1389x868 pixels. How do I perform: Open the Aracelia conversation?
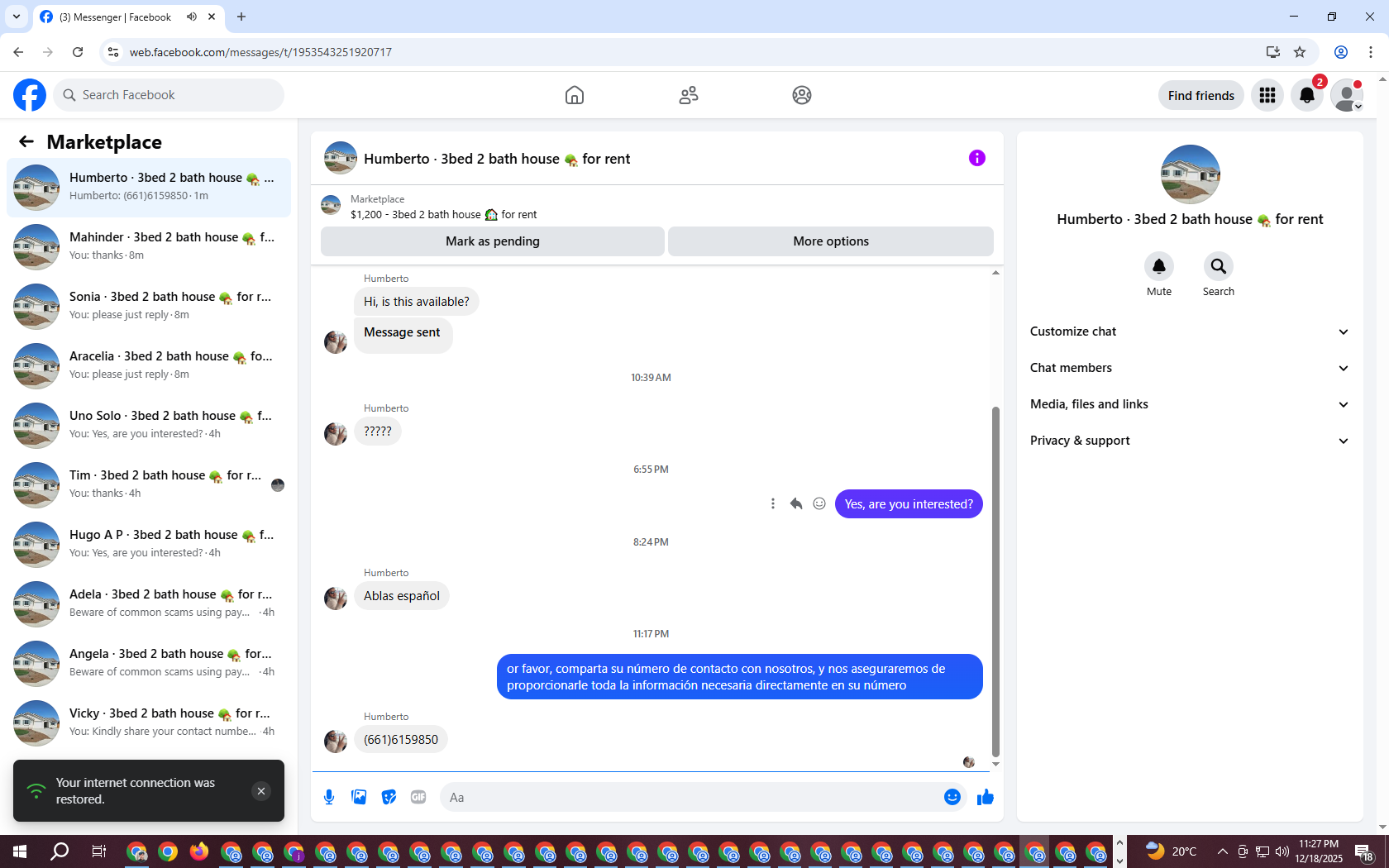click(149, 366)
